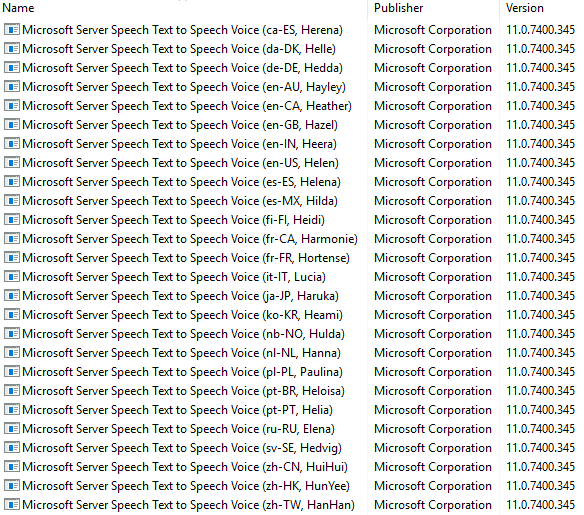Click the icon beside the fi-FI Heidi voice
This screenshot has height=515, width=584.
(x=12, y=219)
